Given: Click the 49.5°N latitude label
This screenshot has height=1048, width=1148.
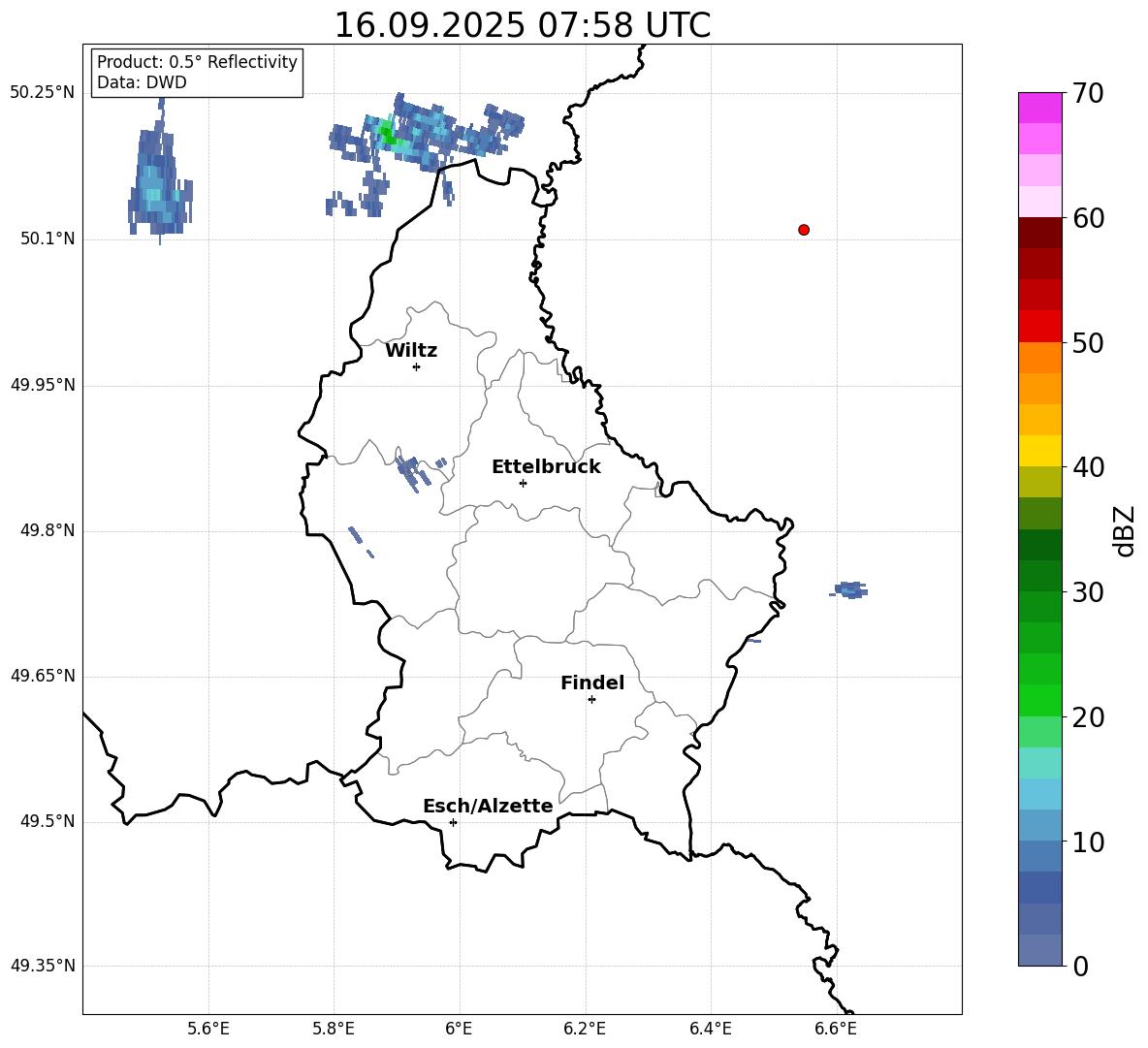Looking at the screenshot, I should point(48,821).
